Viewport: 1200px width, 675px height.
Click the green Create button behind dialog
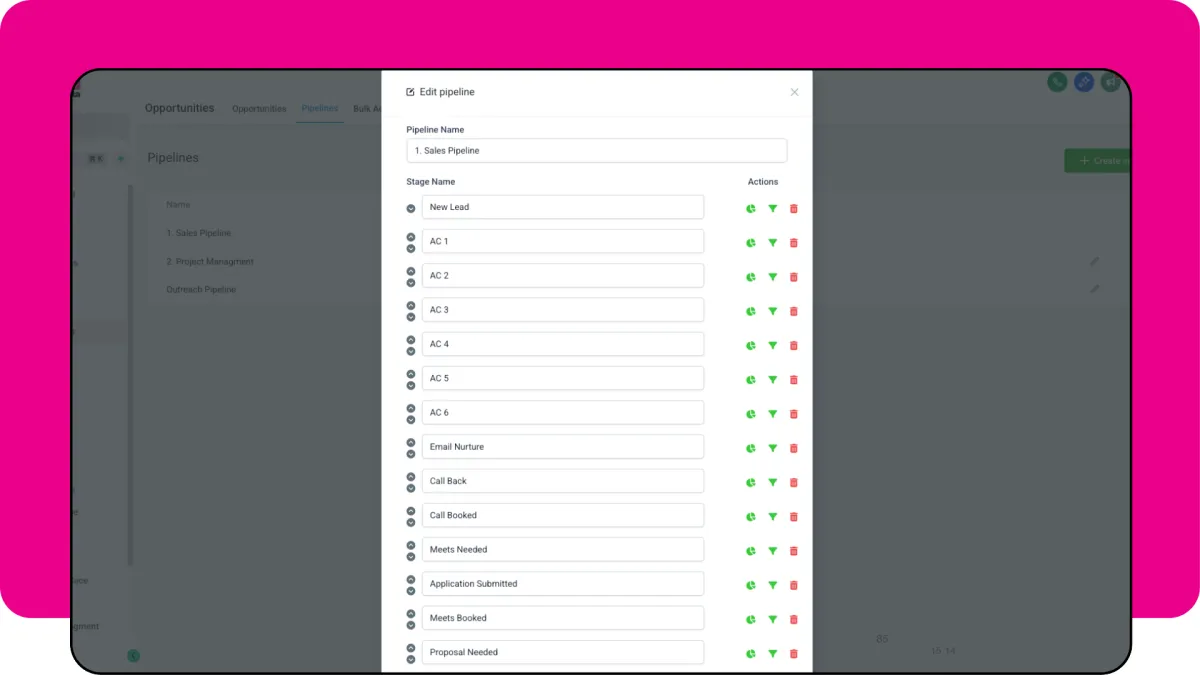1097,160
